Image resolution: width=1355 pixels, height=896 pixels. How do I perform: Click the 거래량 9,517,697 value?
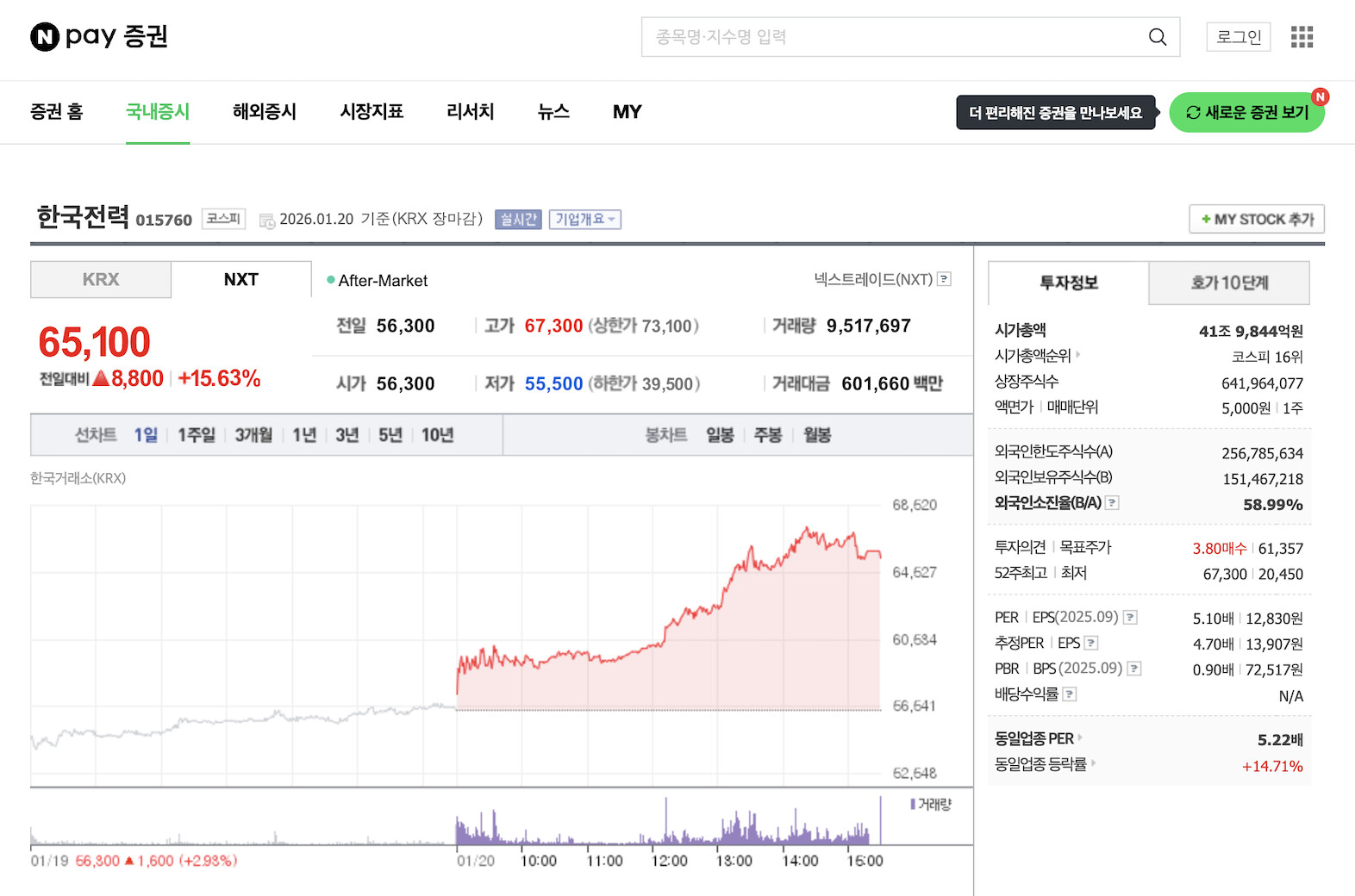tap(869, 326)
